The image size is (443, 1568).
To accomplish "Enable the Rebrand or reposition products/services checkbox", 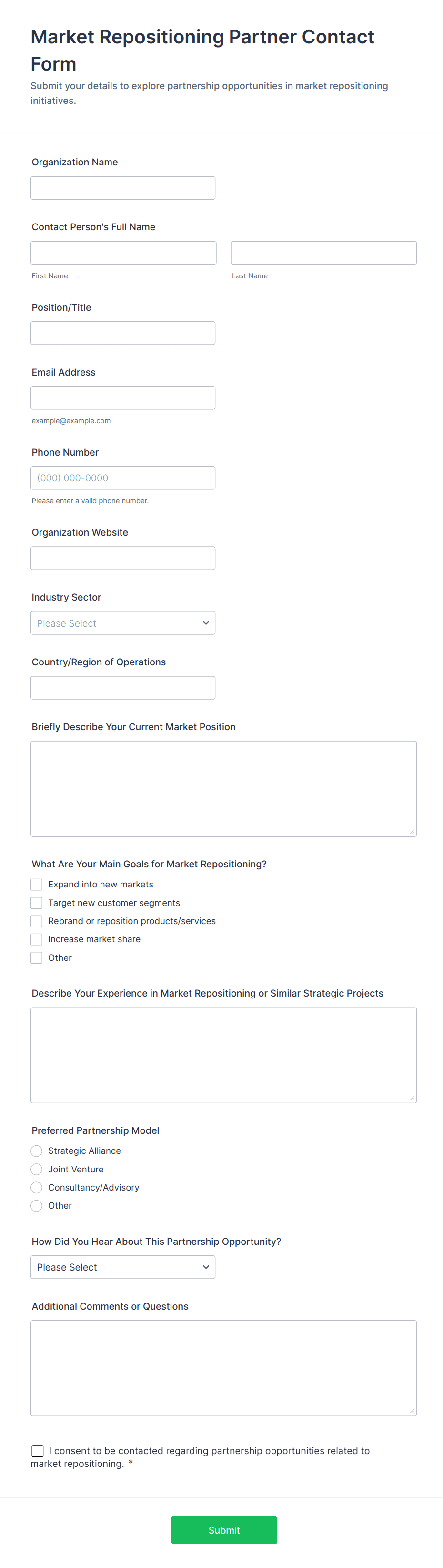I will (36, 920).
